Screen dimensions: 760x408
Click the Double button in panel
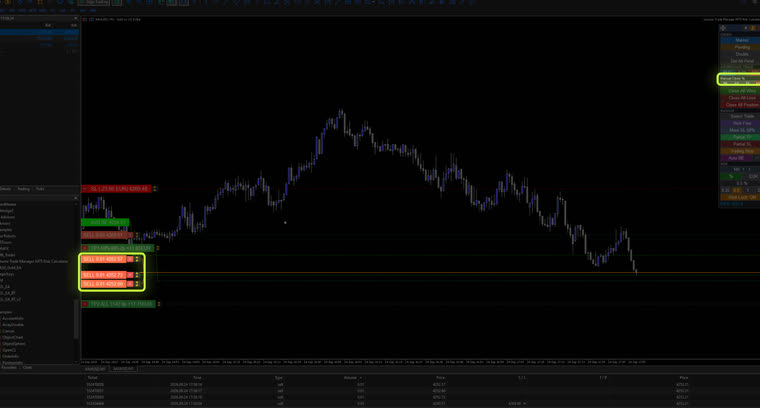click(740, 54)
